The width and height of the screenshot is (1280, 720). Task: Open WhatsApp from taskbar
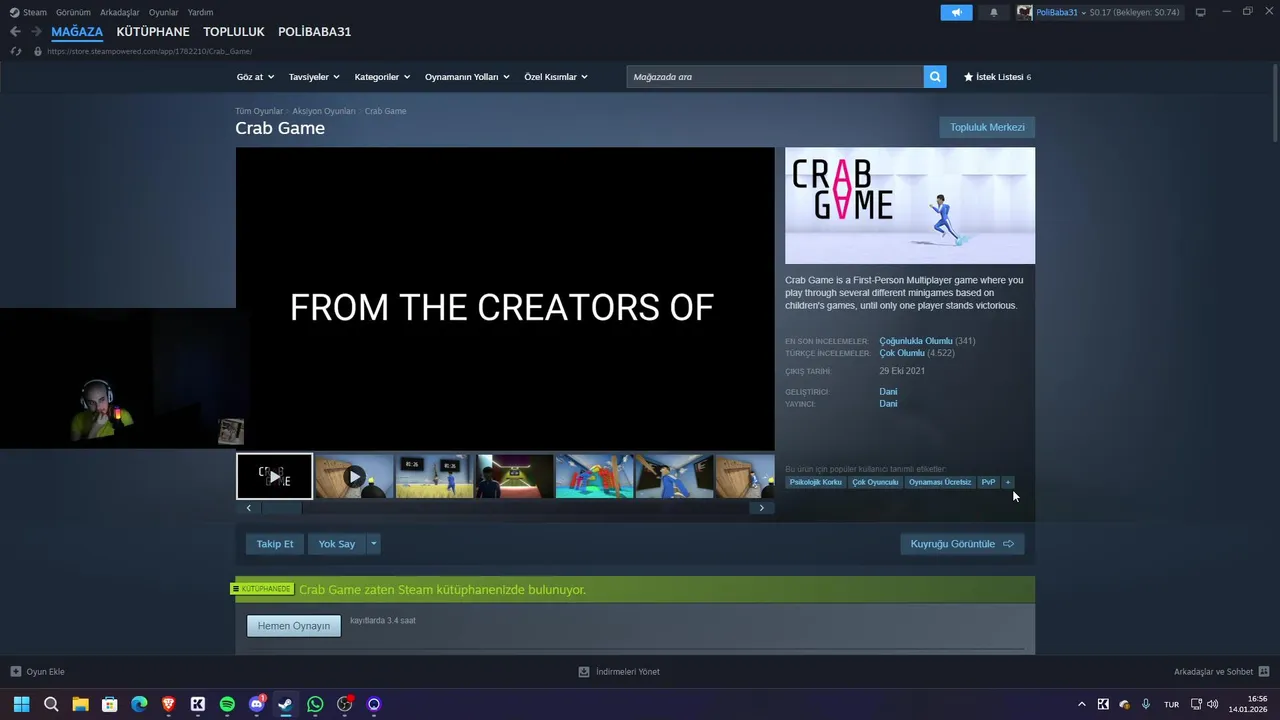point(315,704)
